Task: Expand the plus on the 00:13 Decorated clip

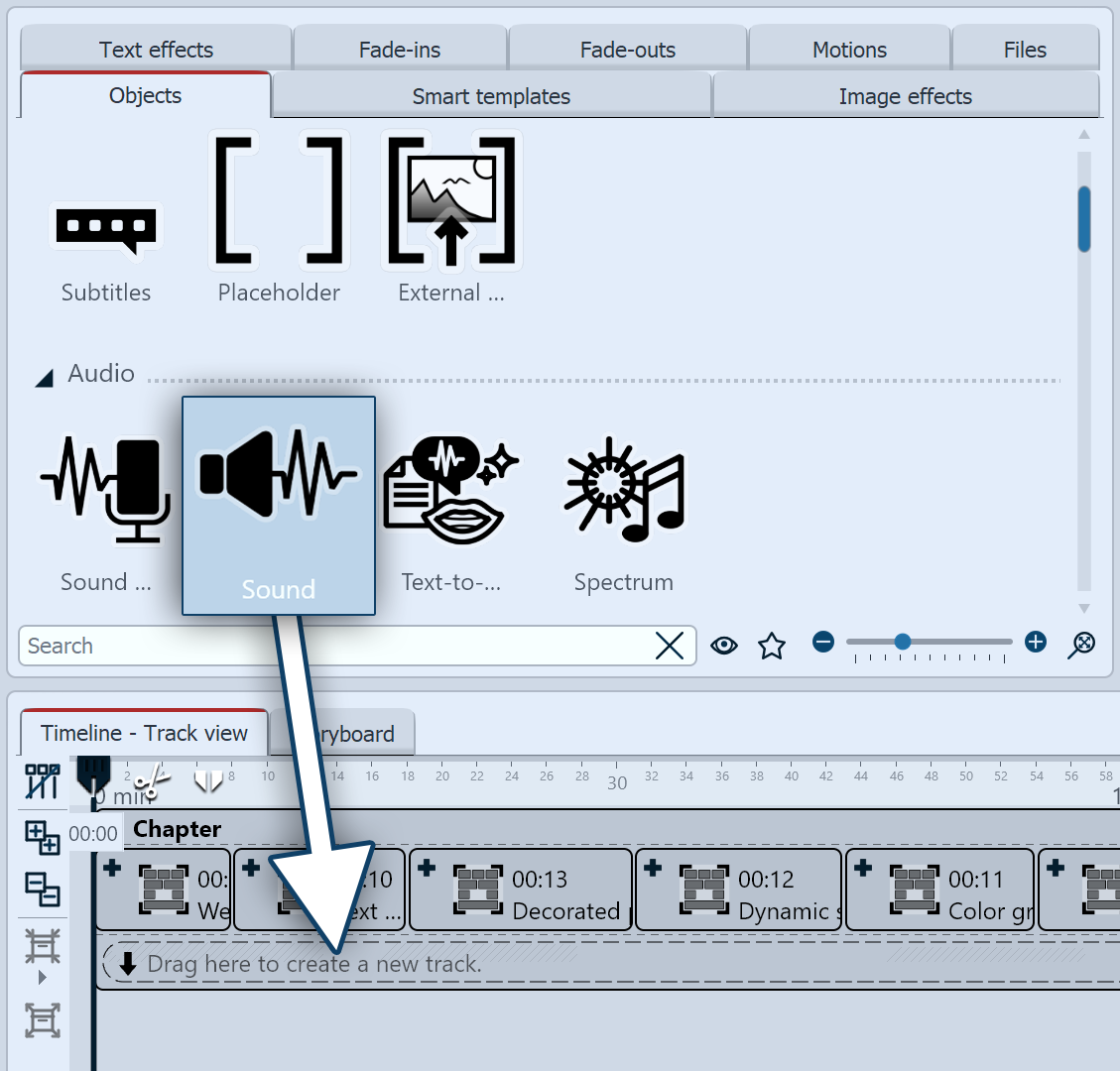Action: click(x=427, y=868)
